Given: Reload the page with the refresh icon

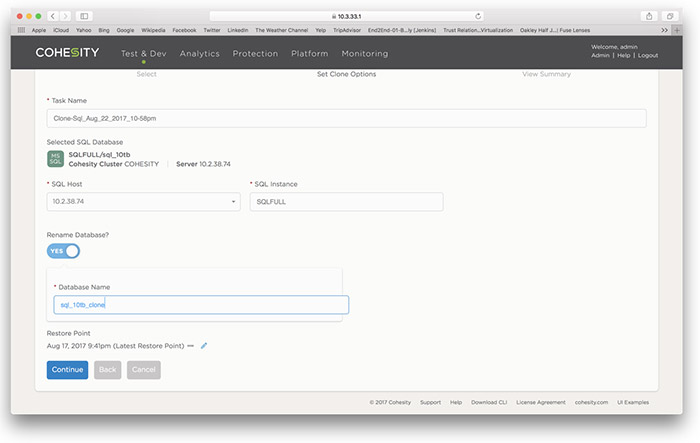Looking at the screenshot, I should pyautogui.click(x=478, y=16).
